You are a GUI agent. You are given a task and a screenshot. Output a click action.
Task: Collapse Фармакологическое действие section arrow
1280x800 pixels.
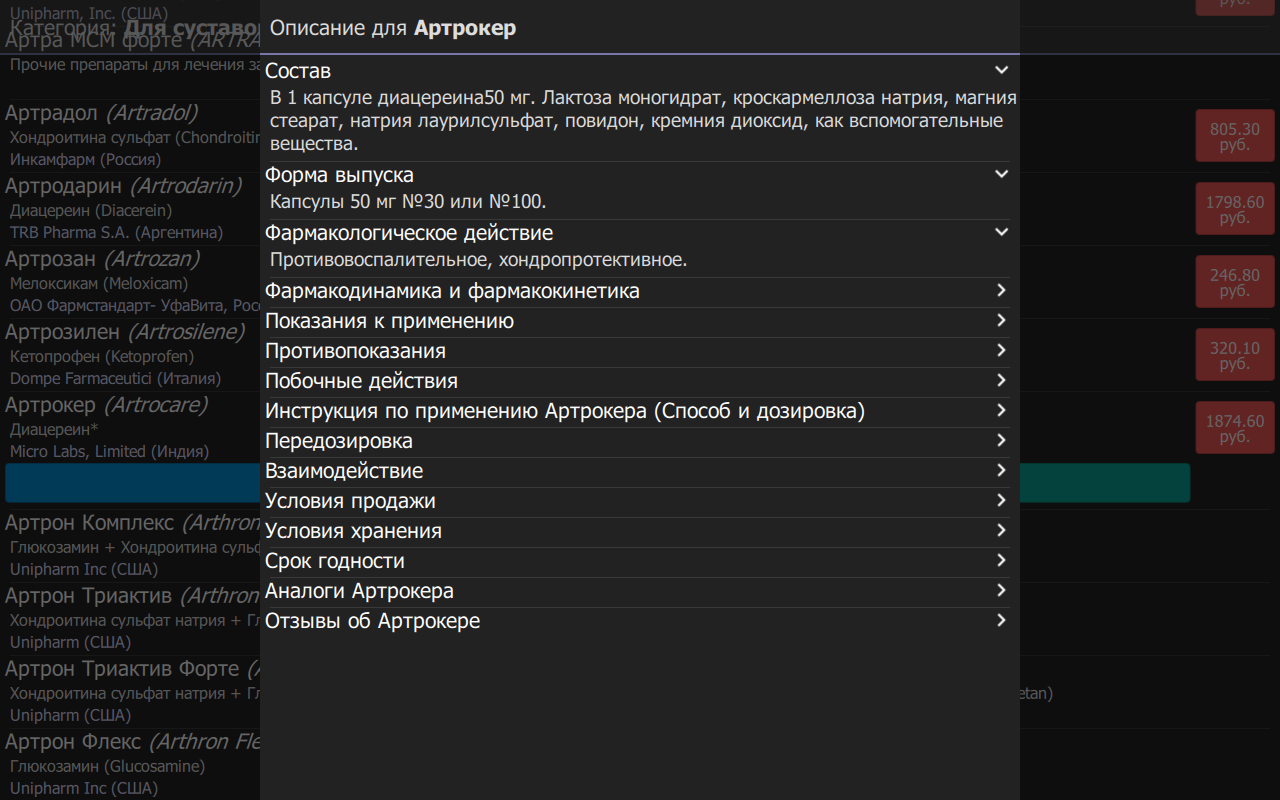(1000, 233)
